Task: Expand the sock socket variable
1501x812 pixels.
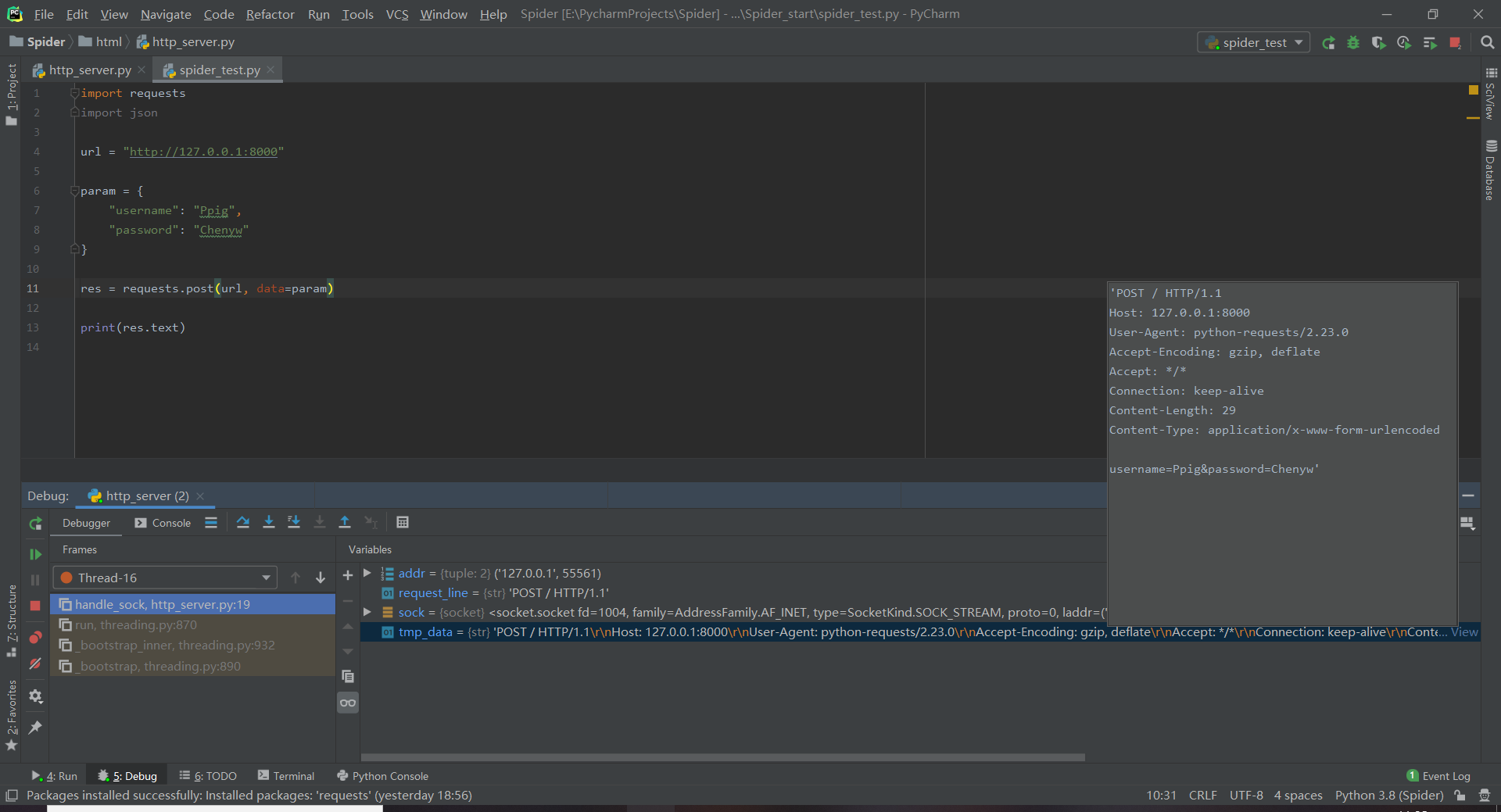Action: (367, 613)
